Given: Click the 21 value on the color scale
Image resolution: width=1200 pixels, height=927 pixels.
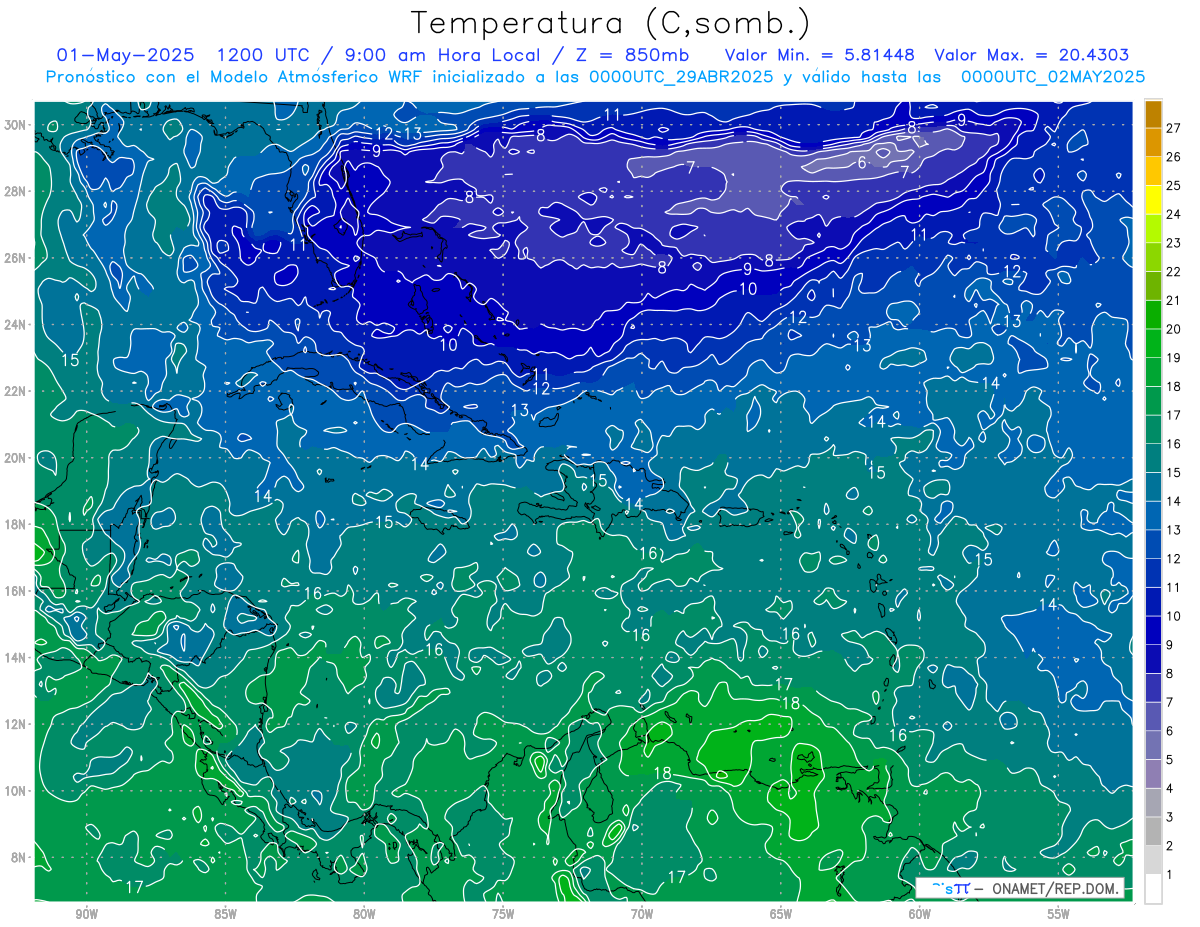Looking at the screenshot, I should [x=1173, y=301].
